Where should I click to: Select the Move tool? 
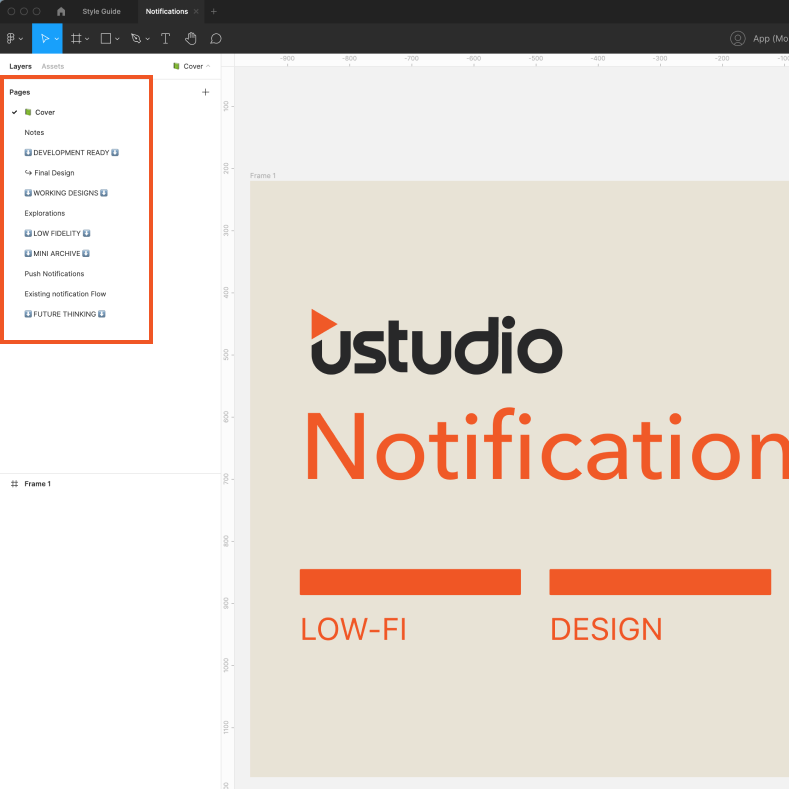45,38
